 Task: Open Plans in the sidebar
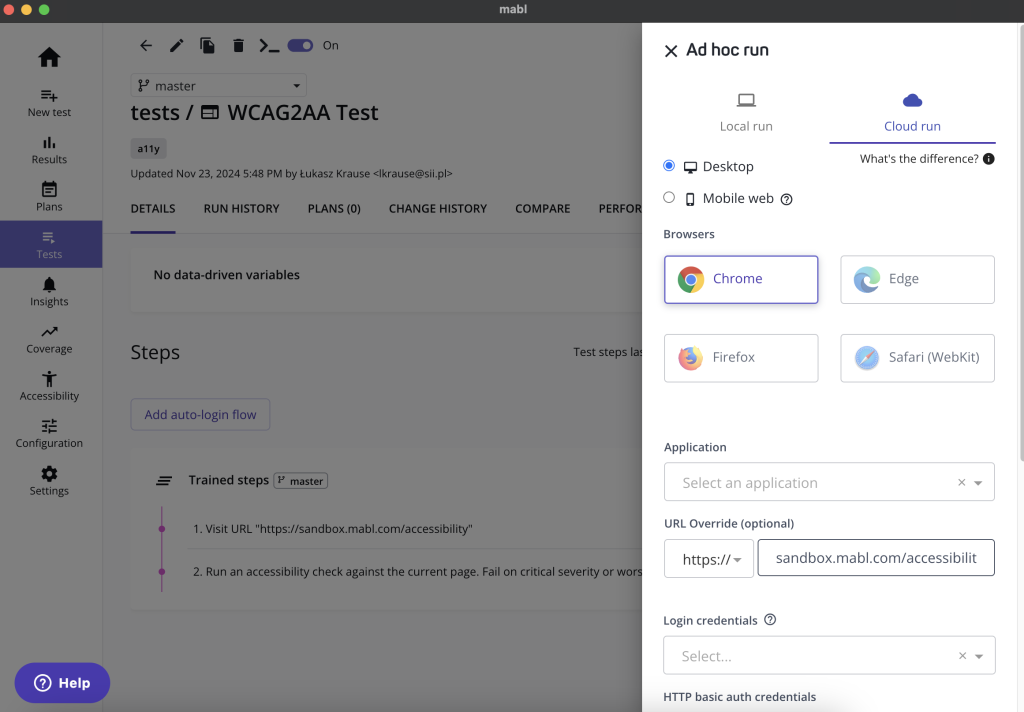click(x=49, y=197)
